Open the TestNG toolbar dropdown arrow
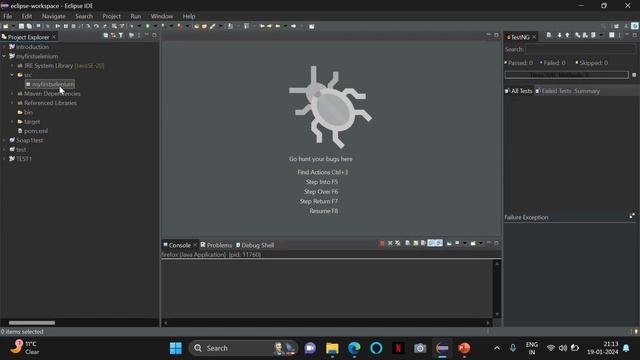Screen dimensions: 640x360 601,36
